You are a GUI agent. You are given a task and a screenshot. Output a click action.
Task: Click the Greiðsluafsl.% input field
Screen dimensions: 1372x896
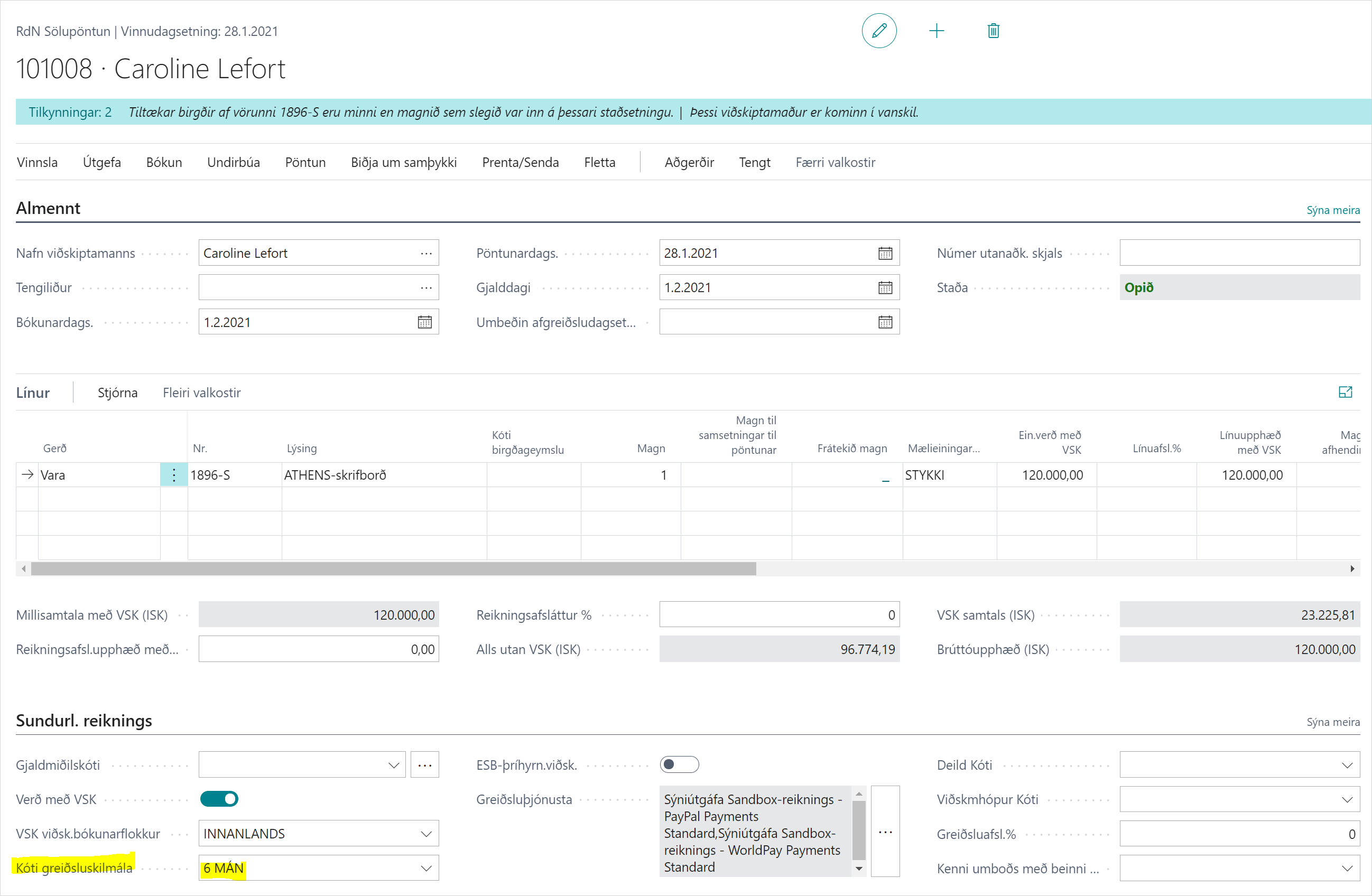[x=1239, y=834]
